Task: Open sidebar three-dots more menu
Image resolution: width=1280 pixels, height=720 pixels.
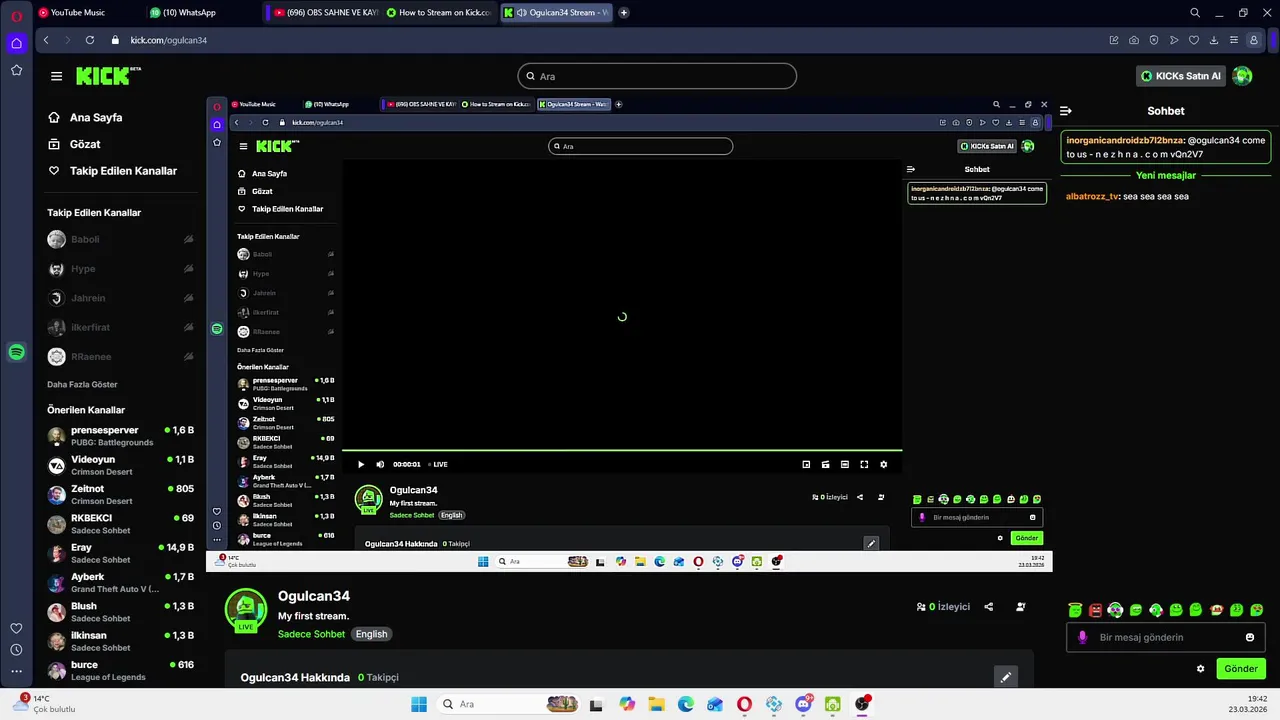Action: 17,671
